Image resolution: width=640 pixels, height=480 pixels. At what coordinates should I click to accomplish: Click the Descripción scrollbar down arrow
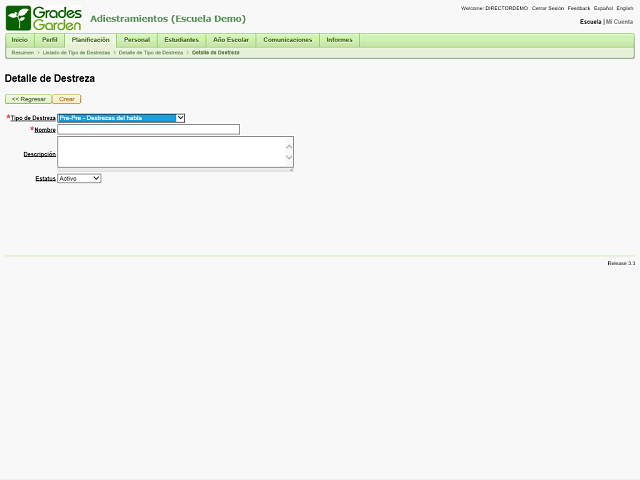[x=289, y=157]
